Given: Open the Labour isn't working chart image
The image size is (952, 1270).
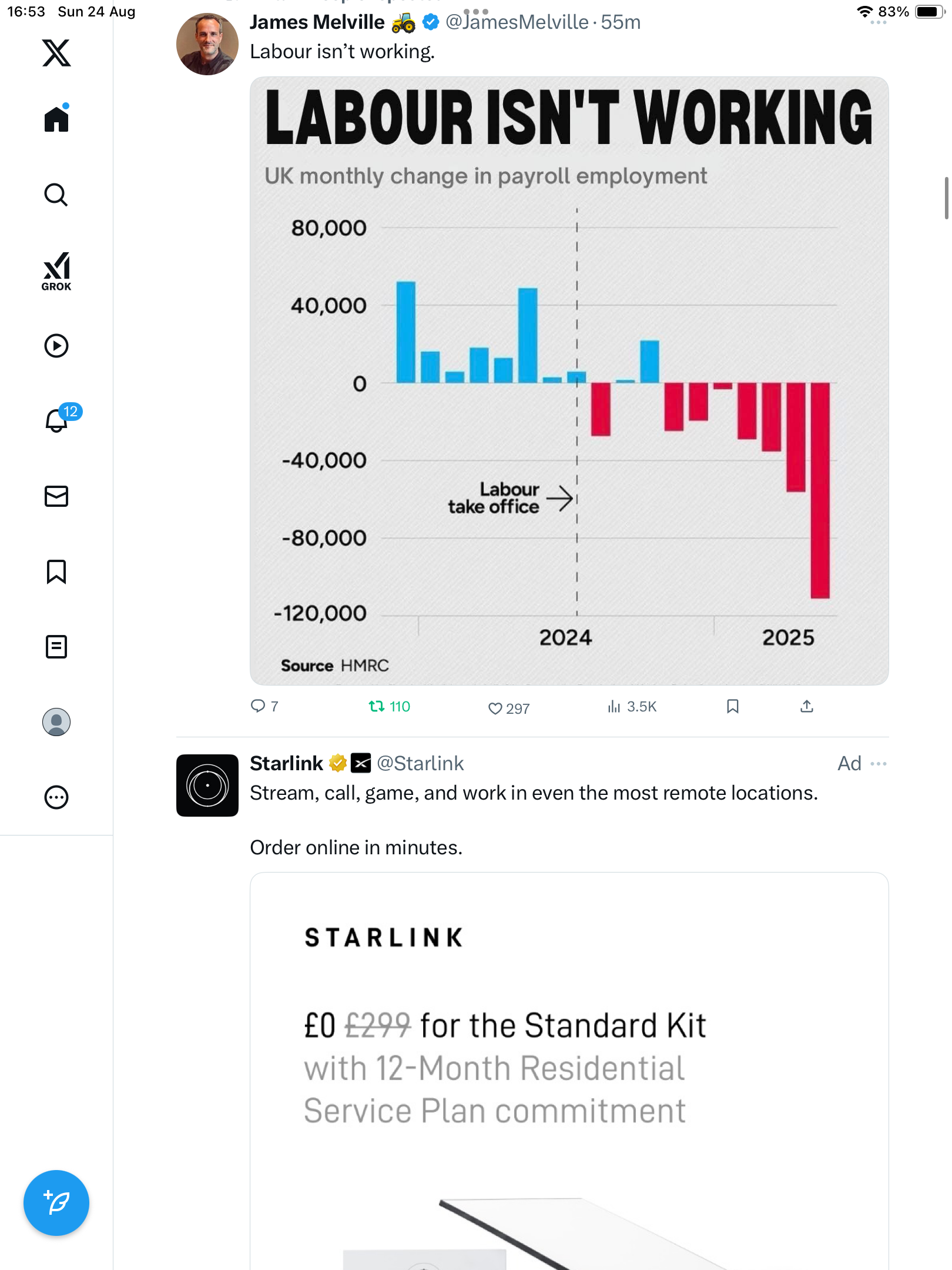Looking at the screenshot, I should pyautogui.click(x=569, y=381).
